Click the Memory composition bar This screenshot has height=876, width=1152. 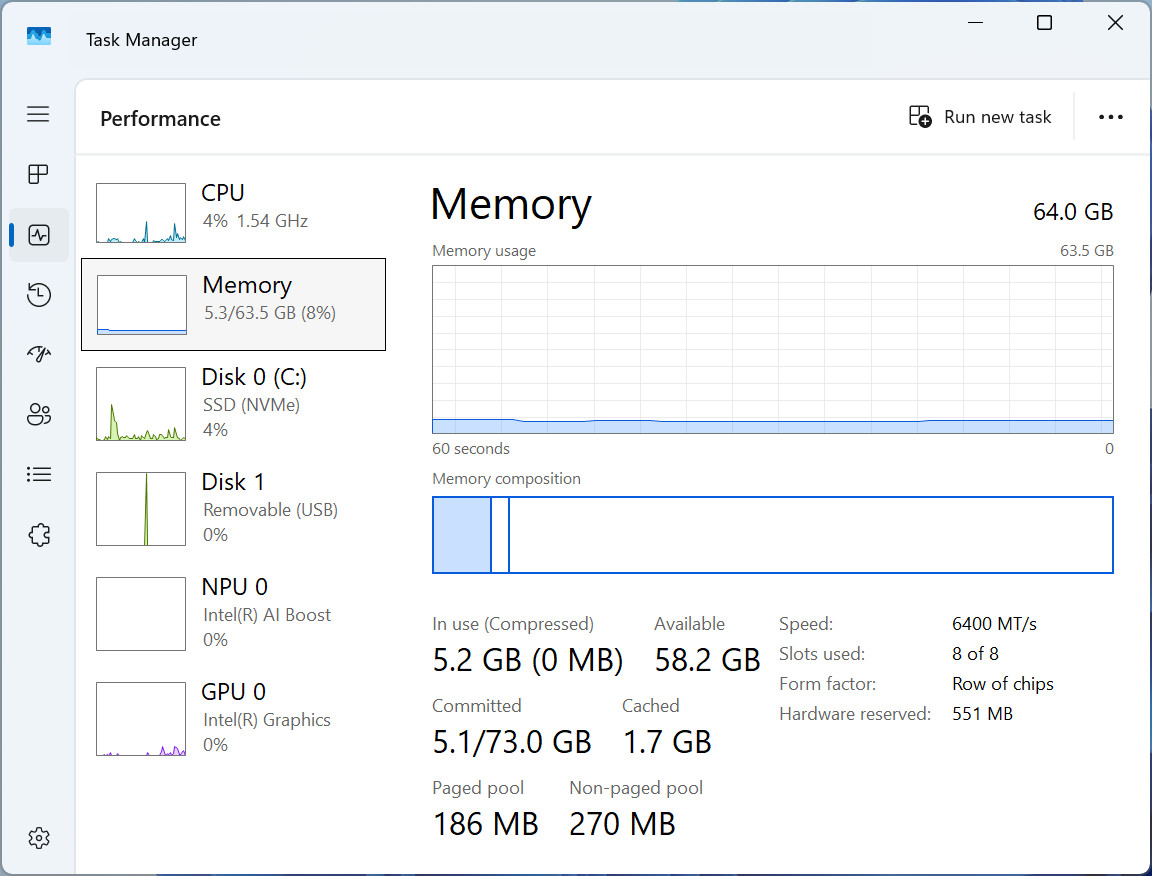click(x=773, y=535)
